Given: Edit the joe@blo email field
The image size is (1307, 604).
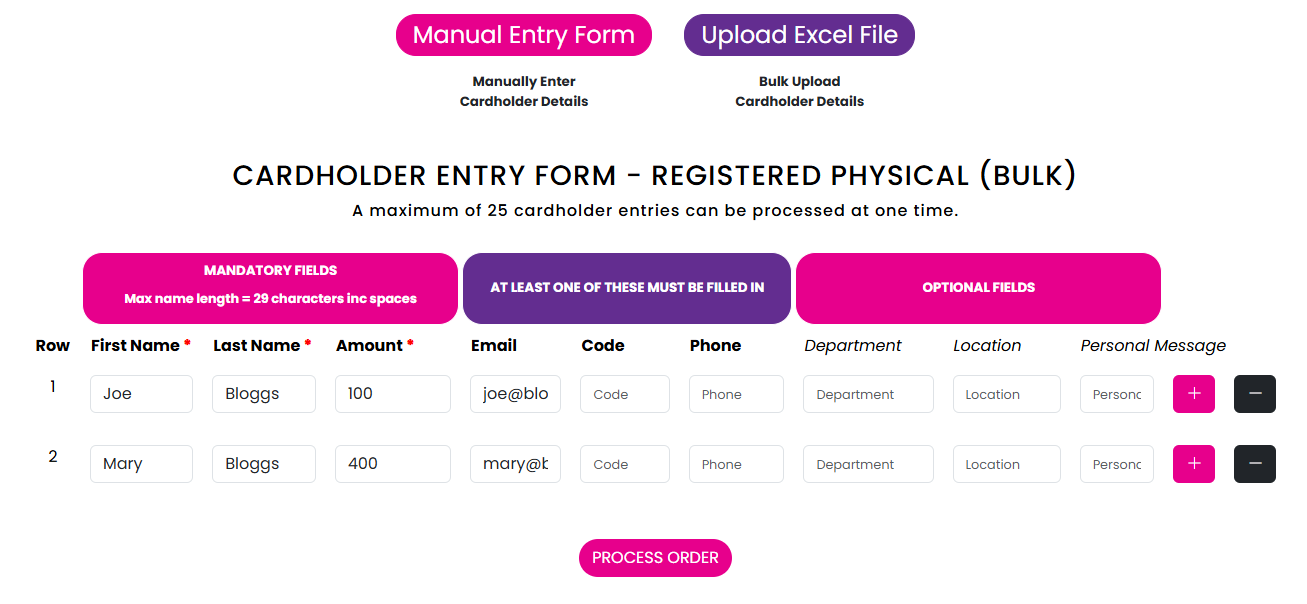Looking at the screenshot, I should tap(516, 394).
